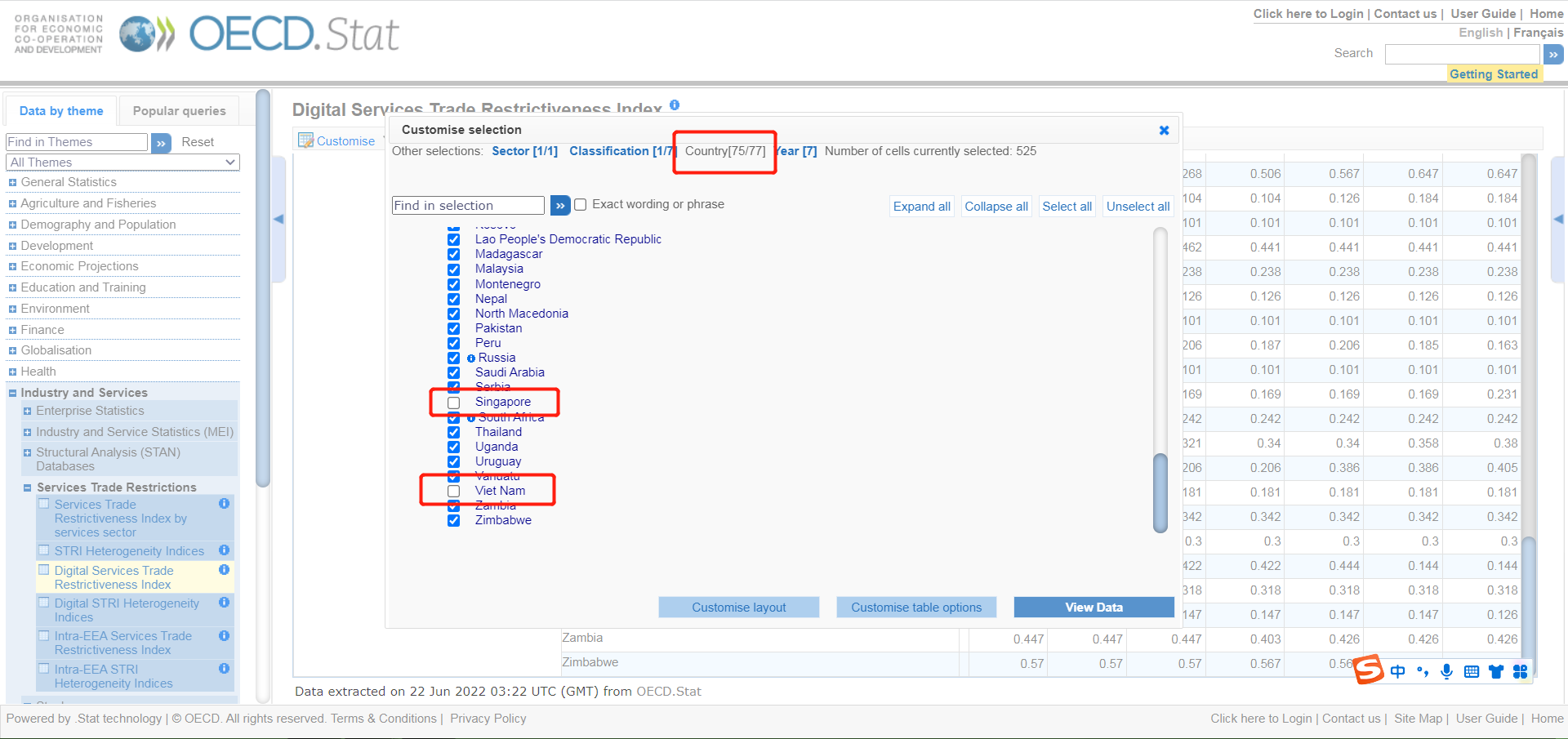Open the IME soft keyboard icon

click(x=1472, y=671)
